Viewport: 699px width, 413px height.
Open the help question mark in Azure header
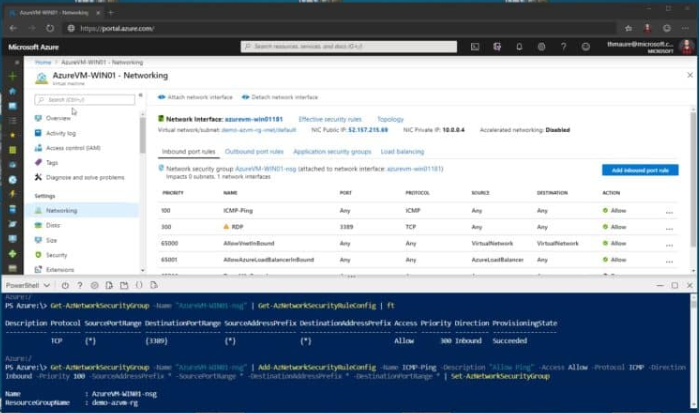563,46
